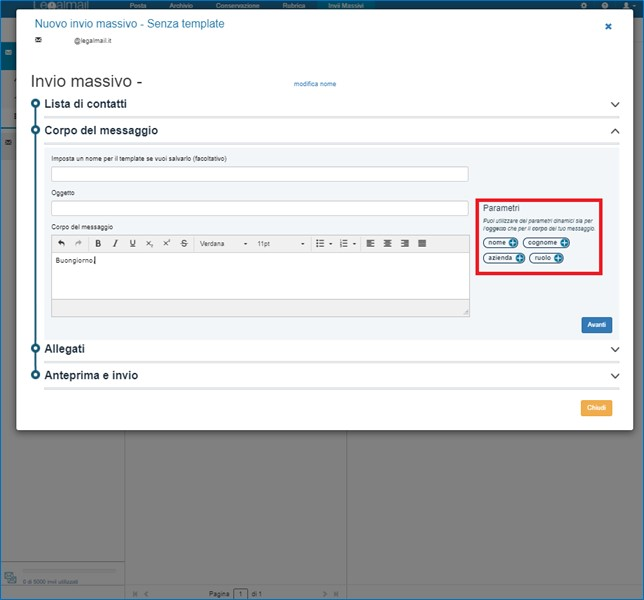Open the bullet list style dropdown
Screen dimensions: 644x600
click(x=330, y=243)
